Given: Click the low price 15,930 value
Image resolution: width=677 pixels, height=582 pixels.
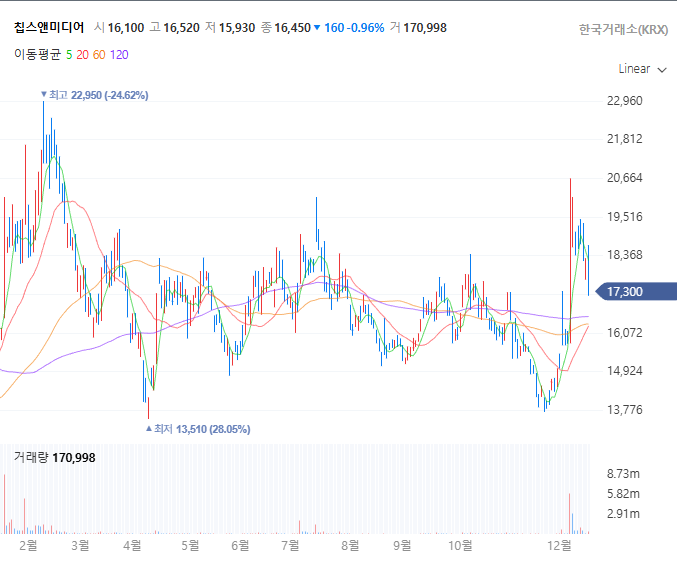Looking at the screenshot, I should [x=237, y=28].
